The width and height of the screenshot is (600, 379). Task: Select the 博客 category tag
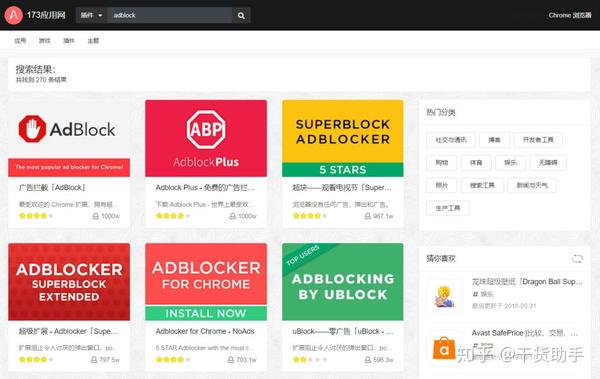point(494,140)
